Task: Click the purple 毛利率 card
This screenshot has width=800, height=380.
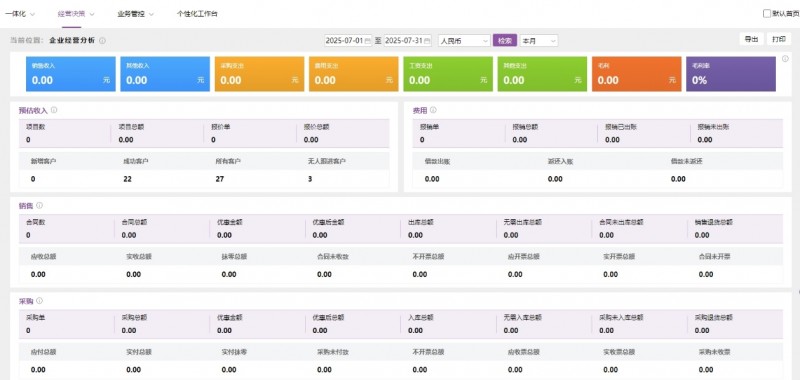Action: point(731,74)
